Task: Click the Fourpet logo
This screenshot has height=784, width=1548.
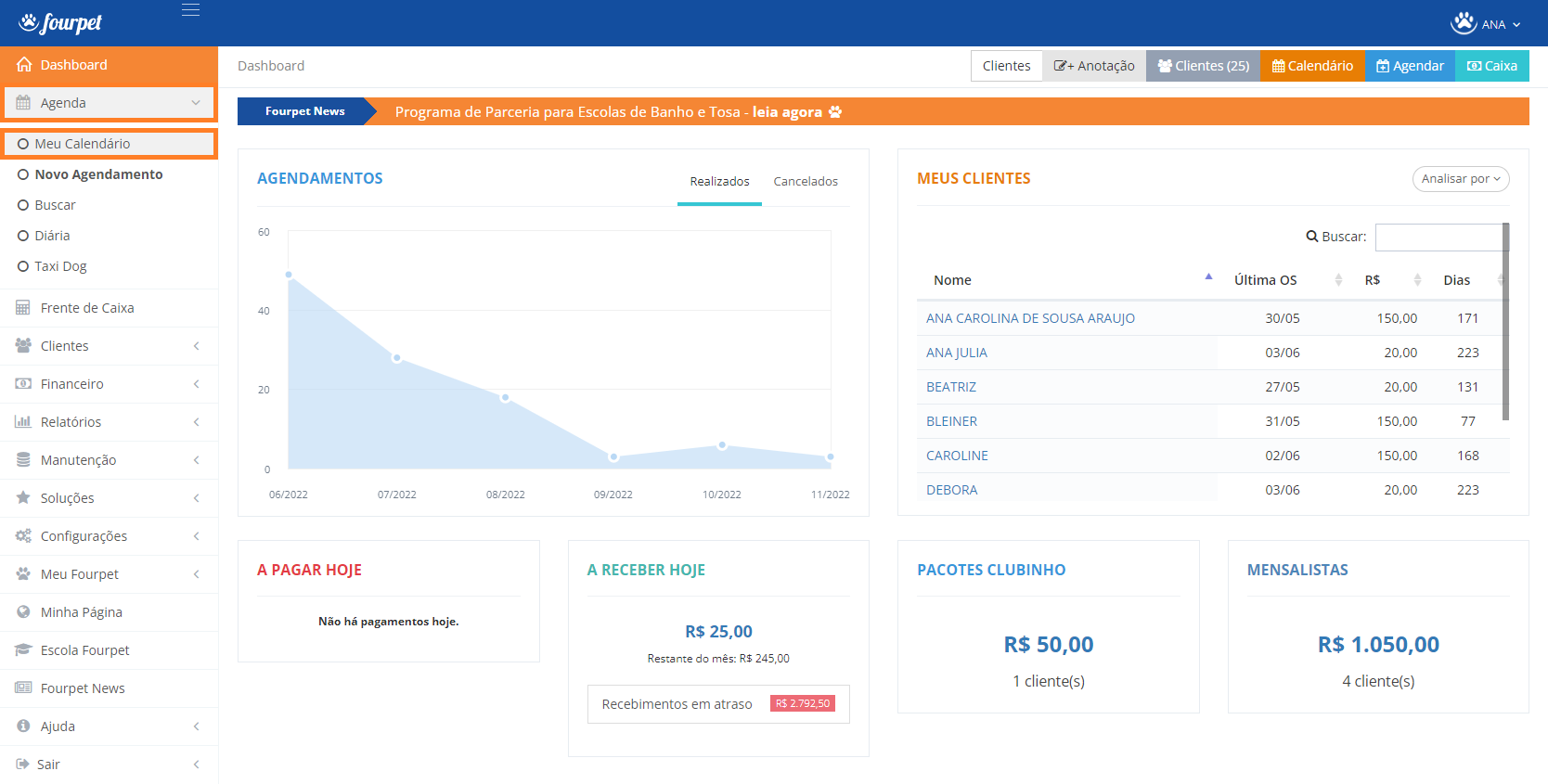Action: coord(60,22)
